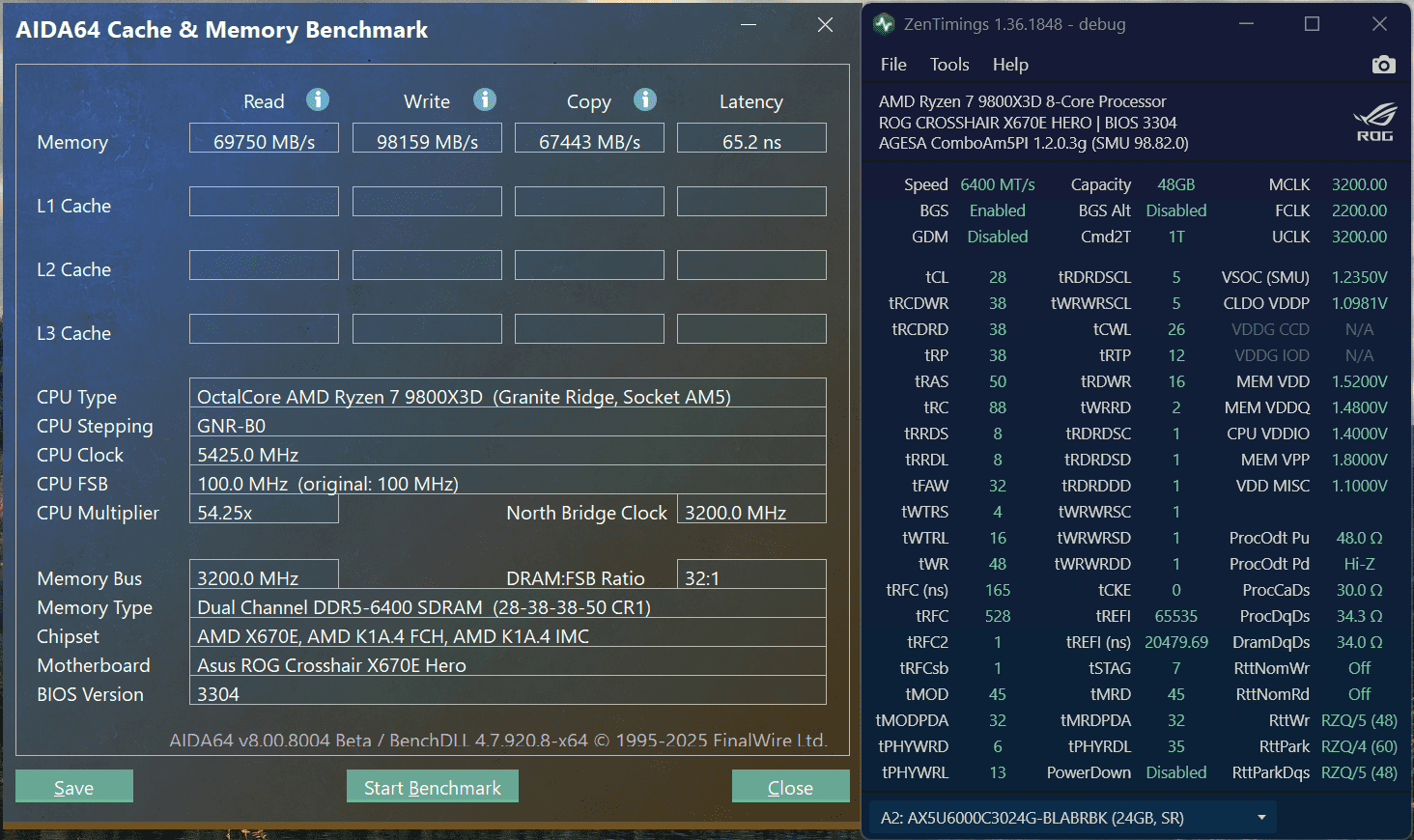Click tRFC value 528
This screenshot has width=1414, height=840.
998,616
